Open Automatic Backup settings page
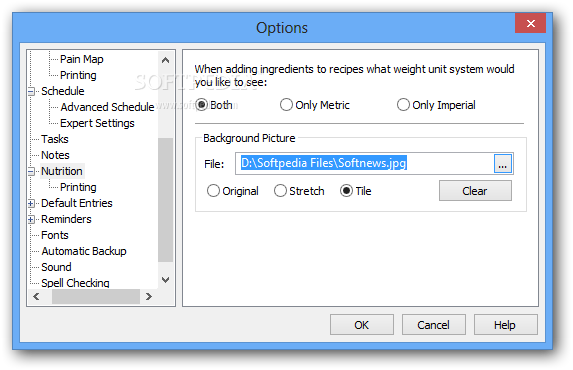573x370 pixels. [84, 251]
